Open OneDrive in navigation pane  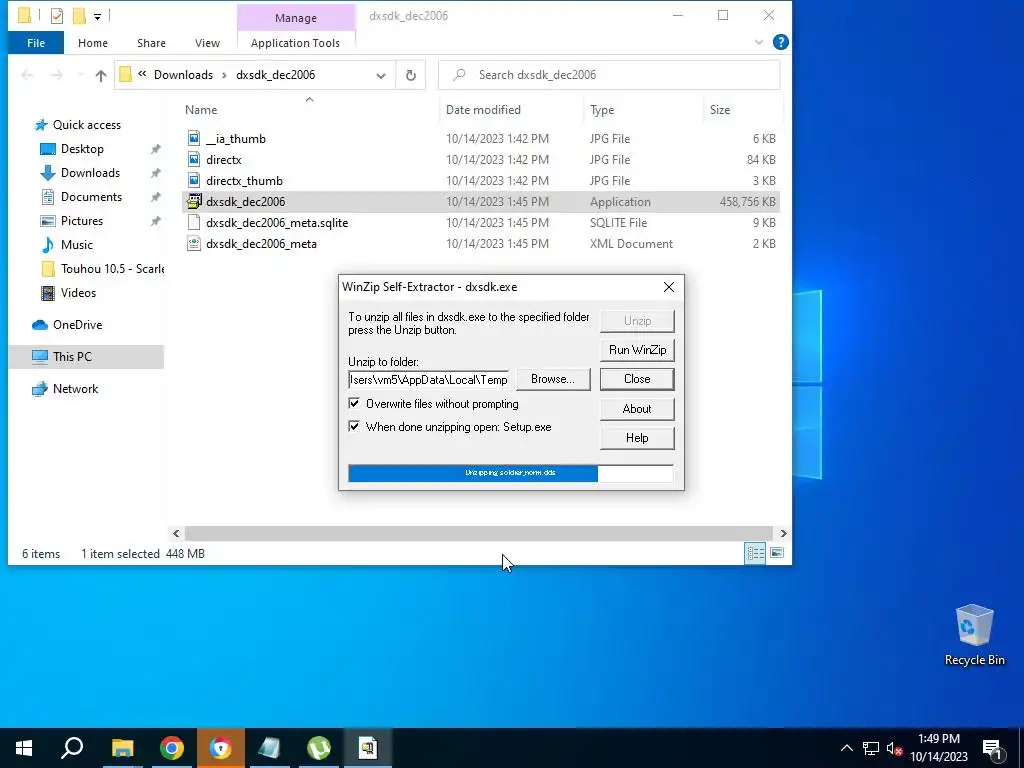(77, 325)
